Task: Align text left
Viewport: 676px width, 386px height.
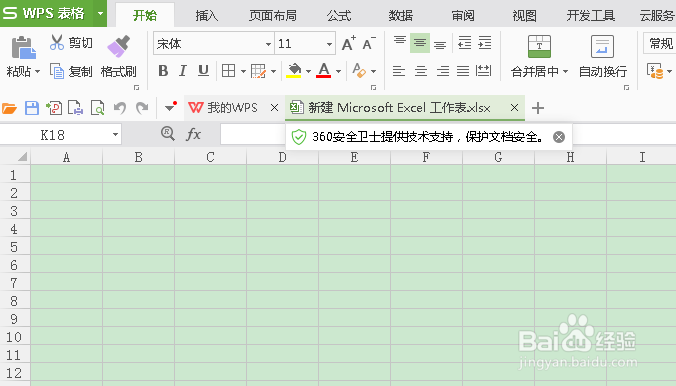Action: point(399,71)
